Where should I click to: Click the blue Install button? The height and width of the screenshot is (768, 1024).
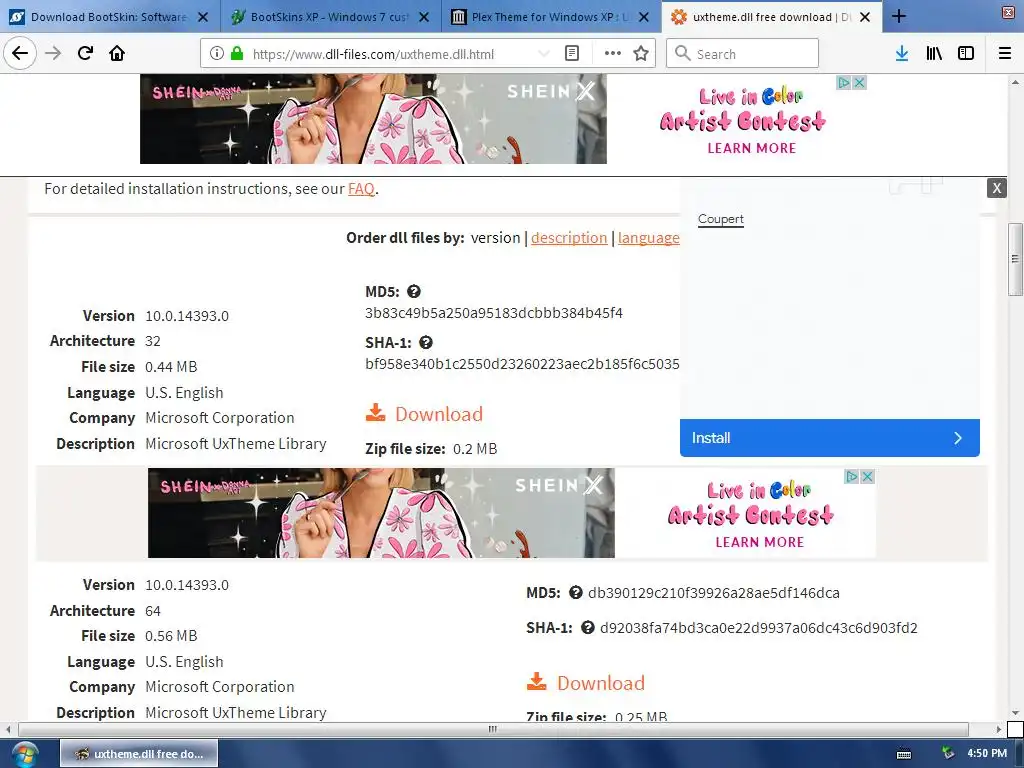[x=829, y=438]
